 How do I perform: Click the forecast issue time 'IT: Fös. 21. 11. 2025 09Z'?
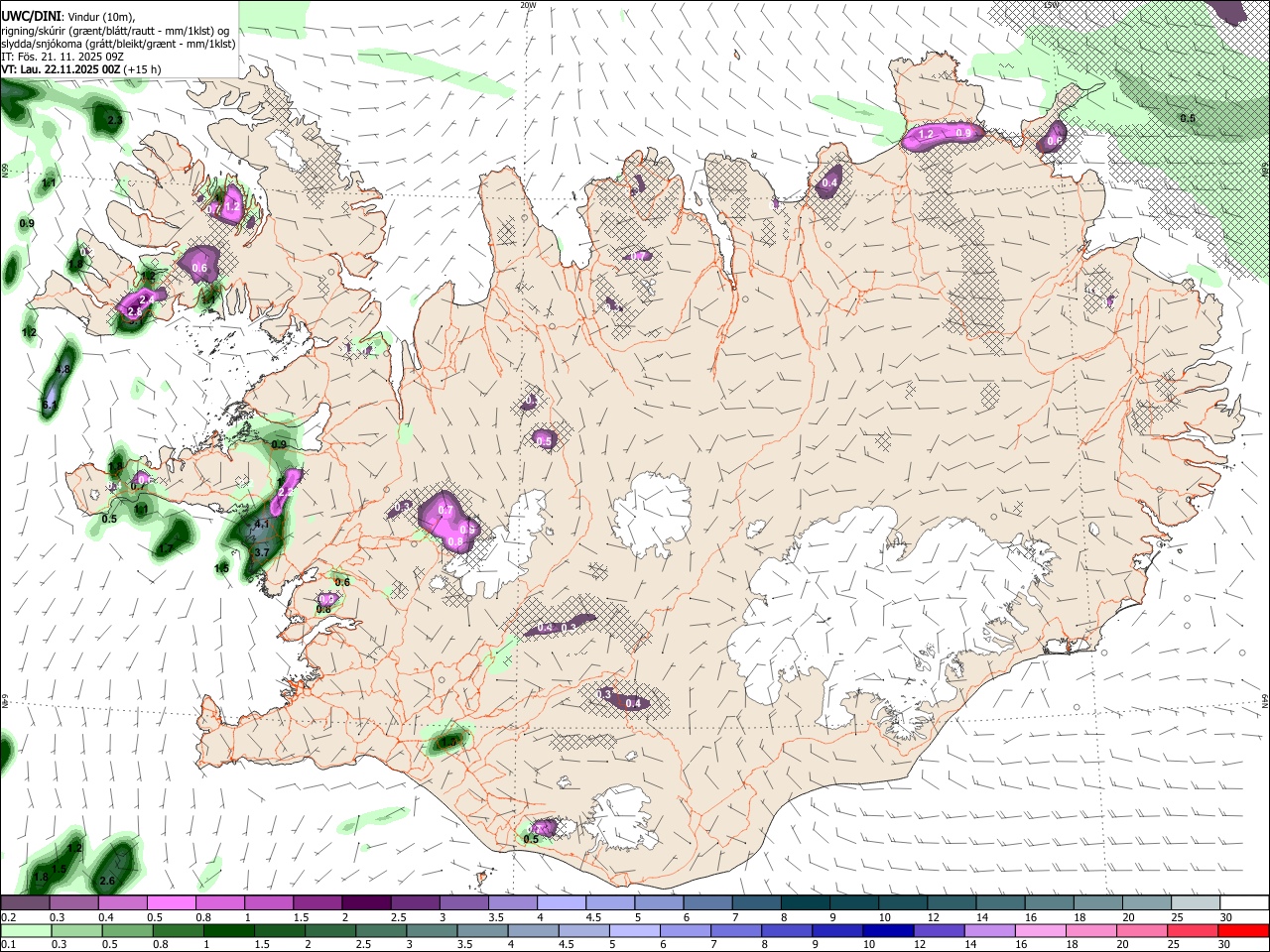point(62,57)
